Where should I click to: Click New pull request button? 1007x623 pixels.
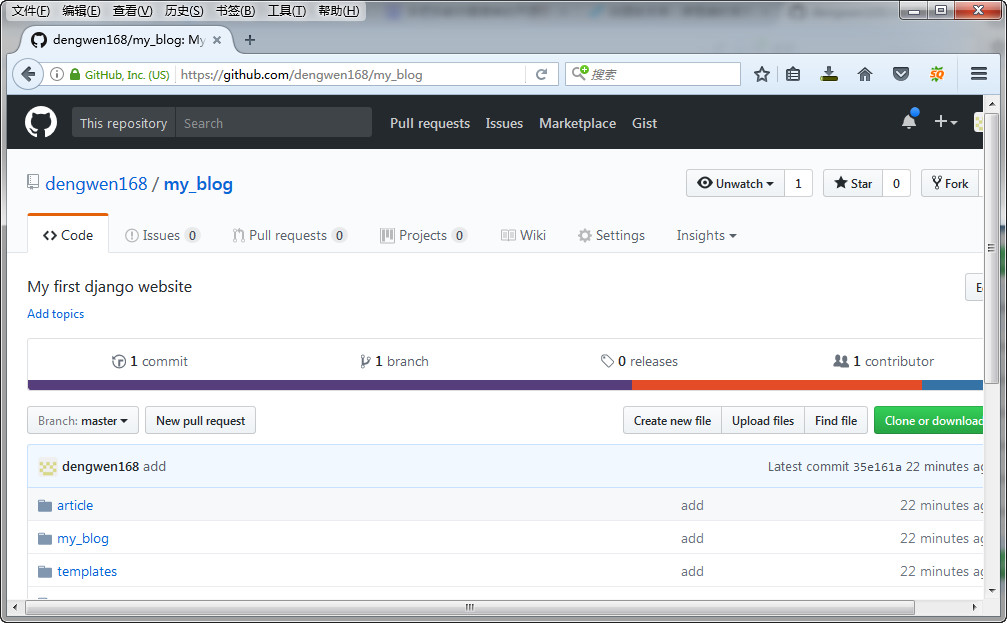(x=200, y=421)
